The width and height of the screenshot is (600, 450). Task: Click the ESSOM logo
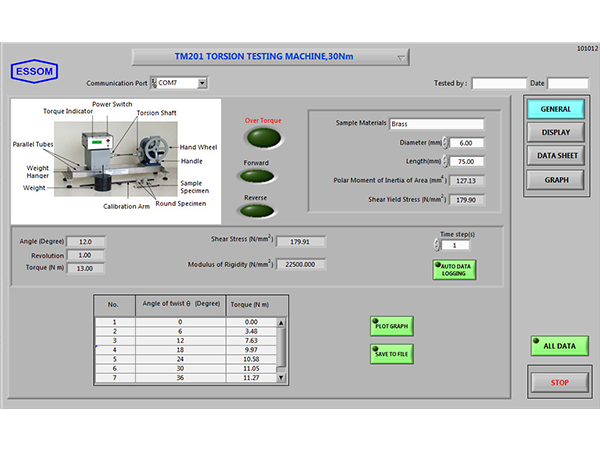pos(35,70)
